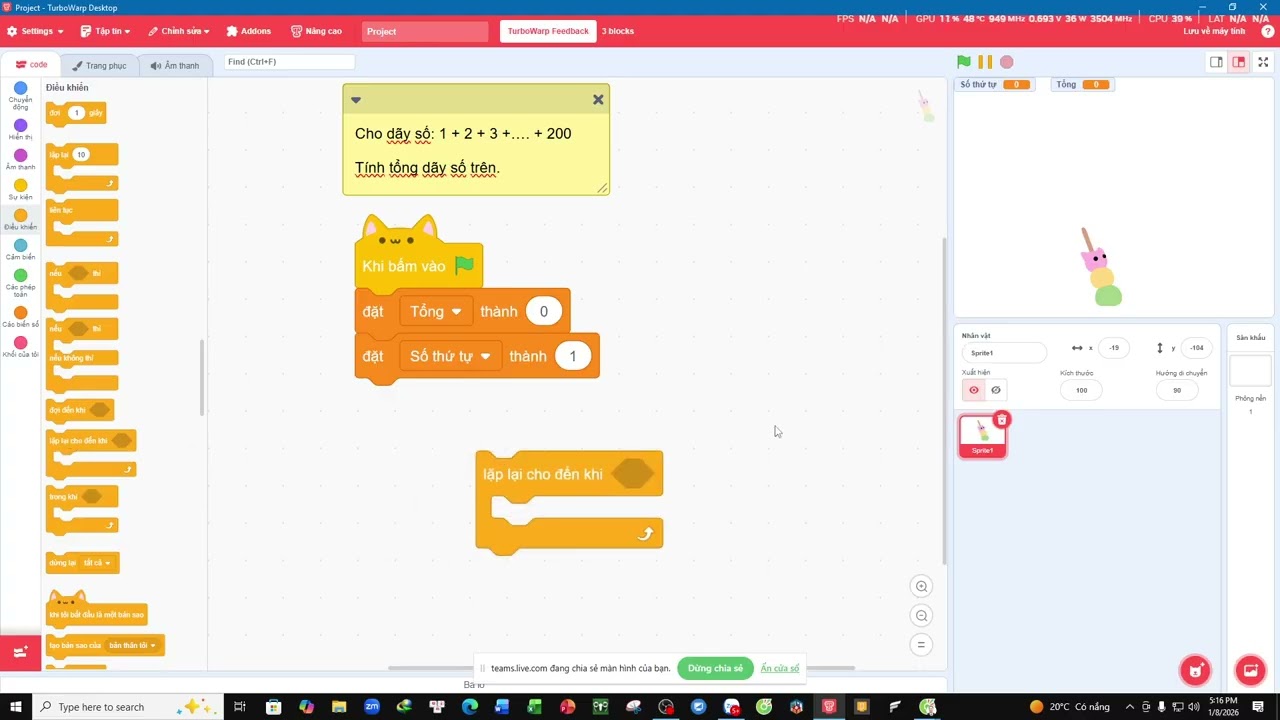Viewport: 1280px width, 720px height.
Task: Select the Sự kiện block category
Action: [20, 190]
